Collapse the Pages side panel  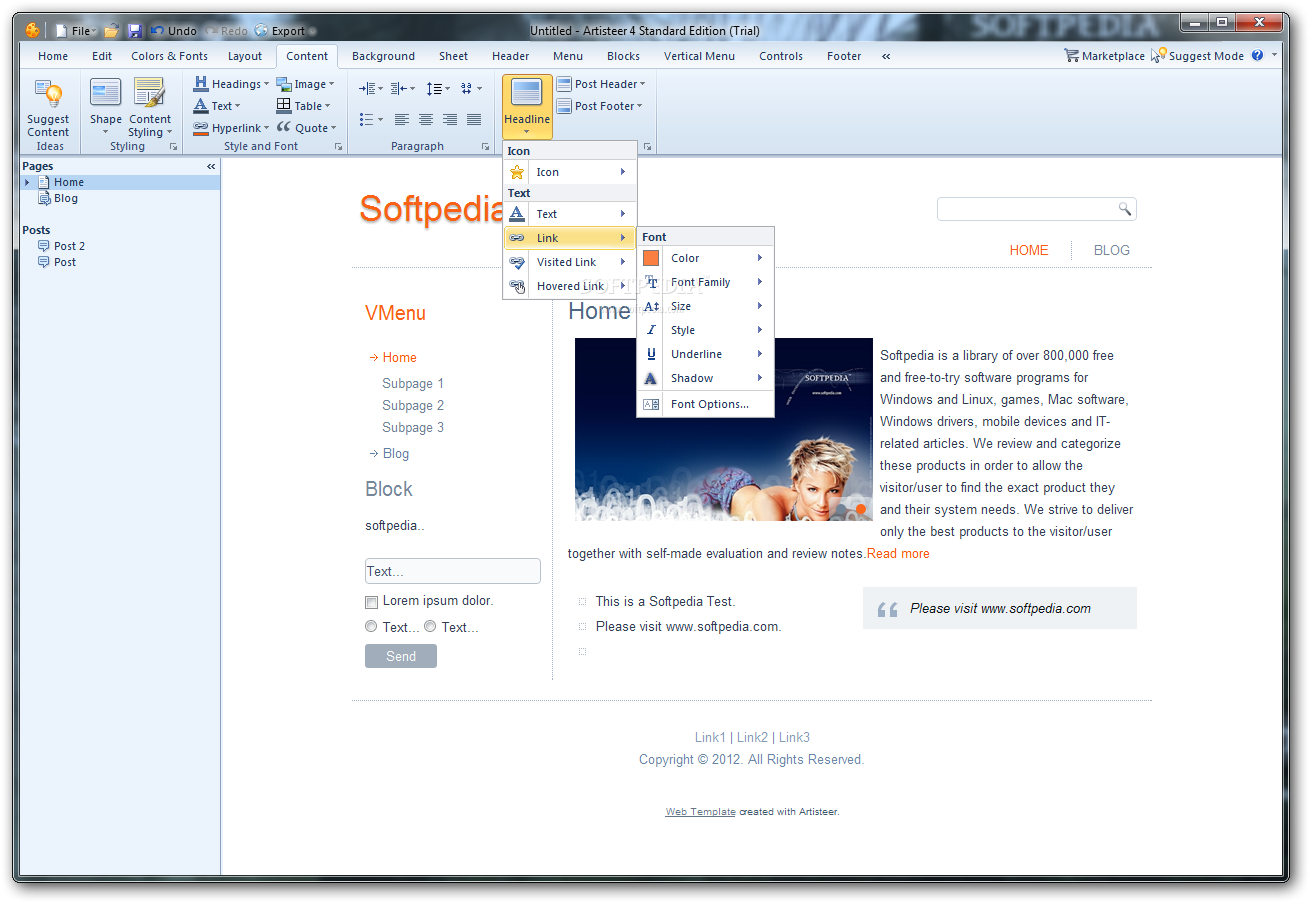pos(211,166)
